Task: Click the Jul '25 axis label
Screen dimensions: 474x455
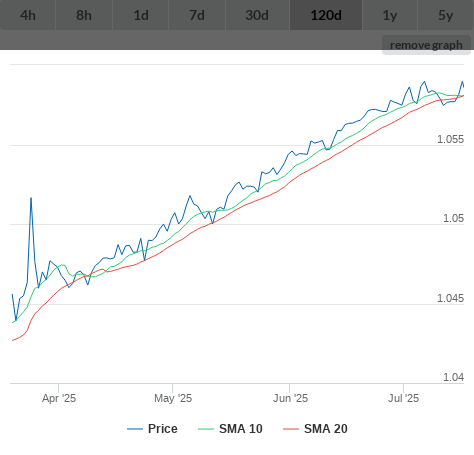Action: 403,398
